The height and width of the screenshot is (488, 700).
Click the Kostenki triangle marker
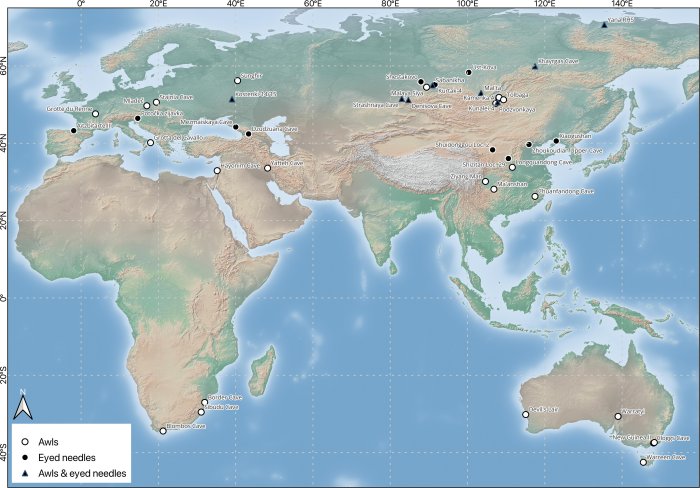[232, 99]
